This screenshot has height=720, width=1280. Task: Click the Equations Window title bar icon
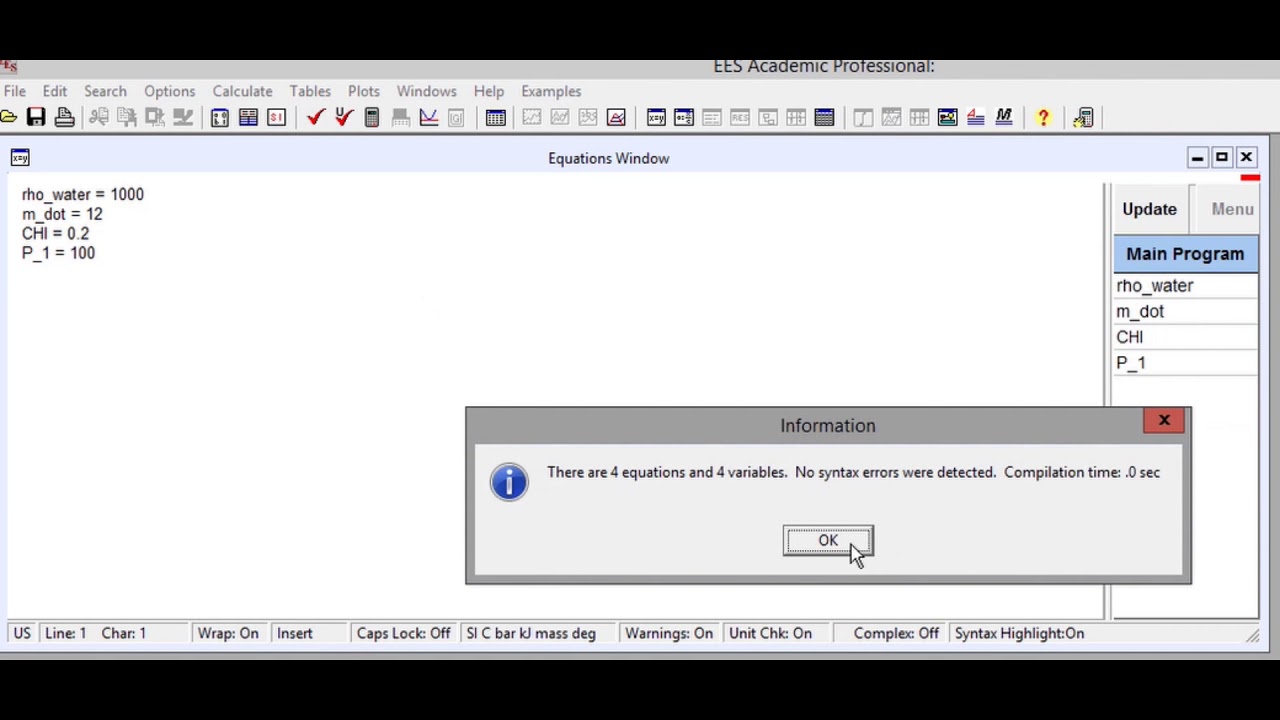[20, 158]
